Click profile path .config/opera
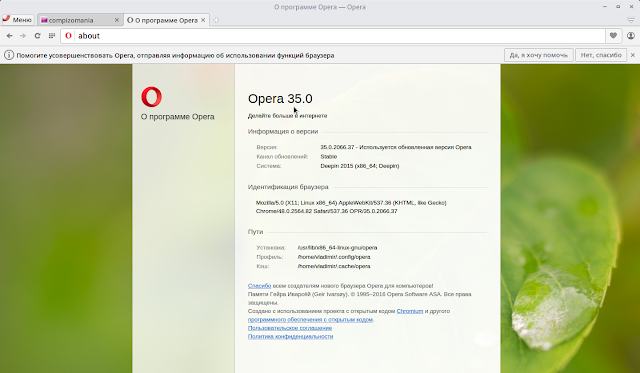Image resolution: width=640 pixels, height=373 pixels. pos(334,257)
